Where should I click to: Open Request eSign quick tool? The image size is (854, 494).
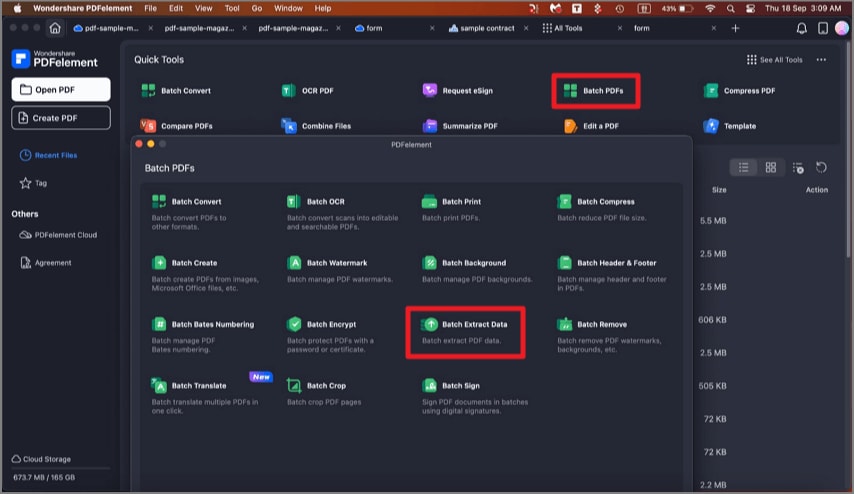tap(458, 91)
